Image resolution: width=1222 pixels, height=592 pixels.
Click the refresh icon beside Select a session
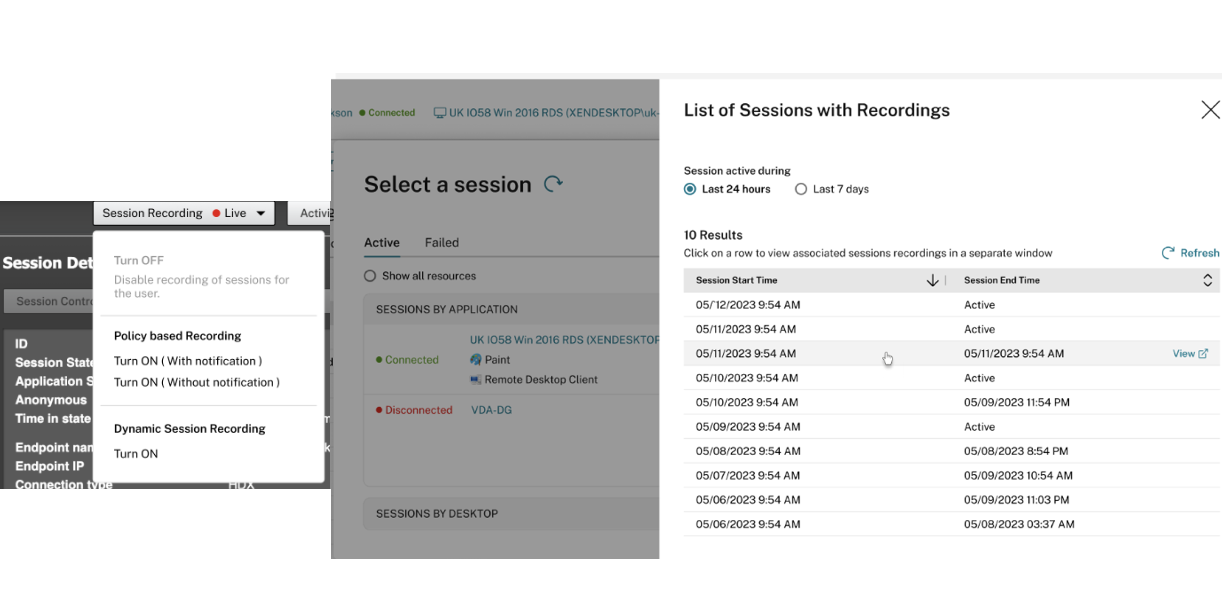coord(553,184)
